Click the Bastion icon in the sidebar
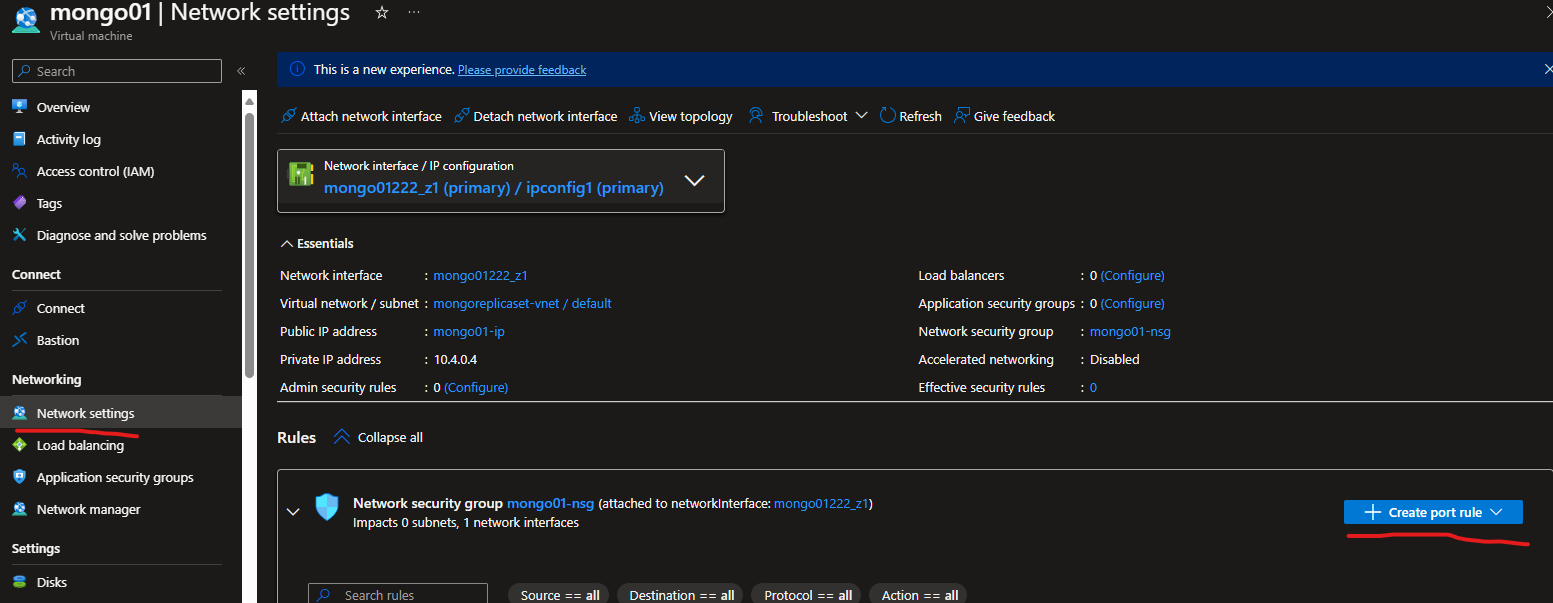This screenshot has width=1553, height=603. point(19,340)
